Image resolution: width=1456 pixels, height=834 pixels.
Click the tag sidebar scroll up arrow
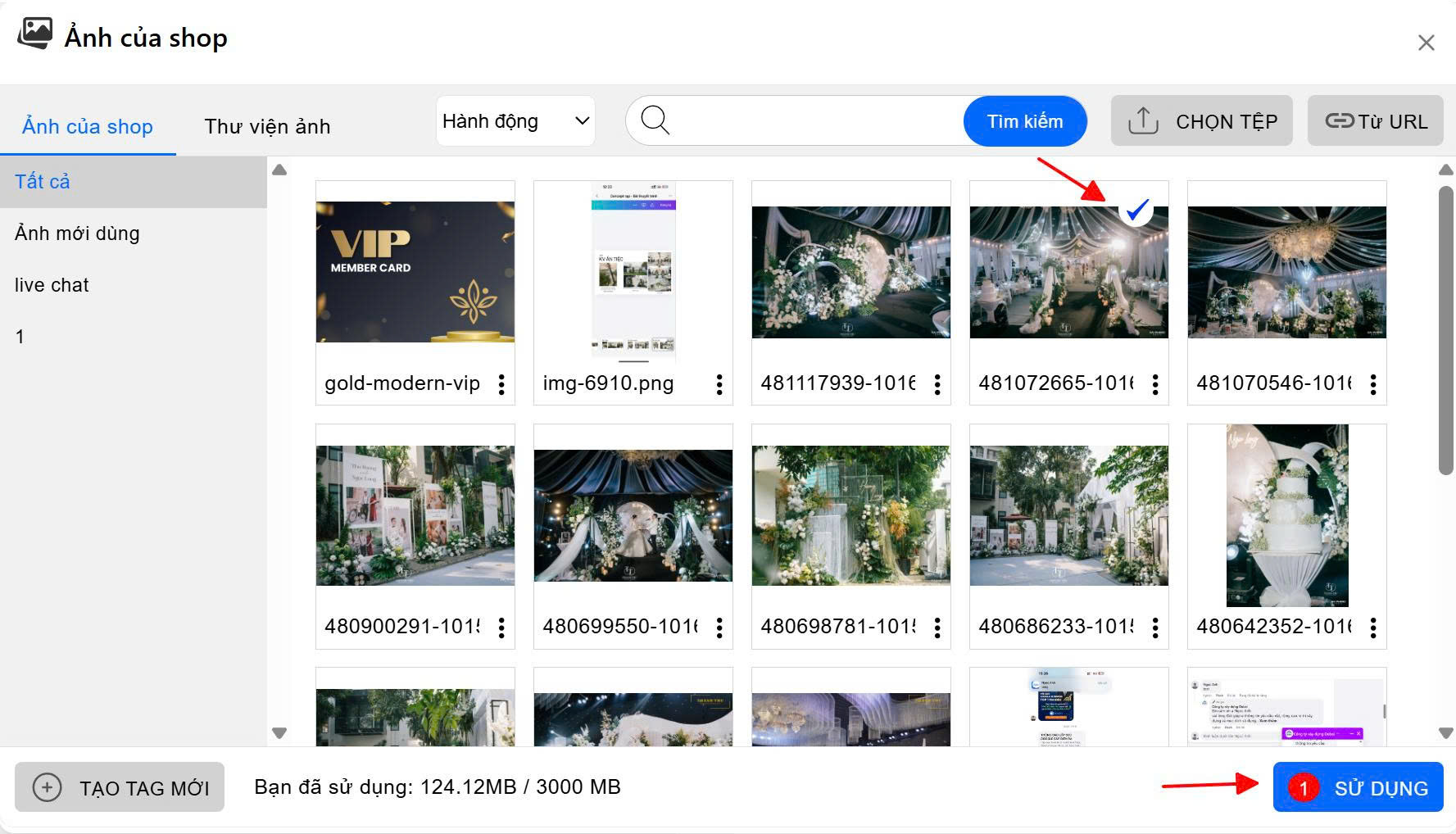[279, 170]
